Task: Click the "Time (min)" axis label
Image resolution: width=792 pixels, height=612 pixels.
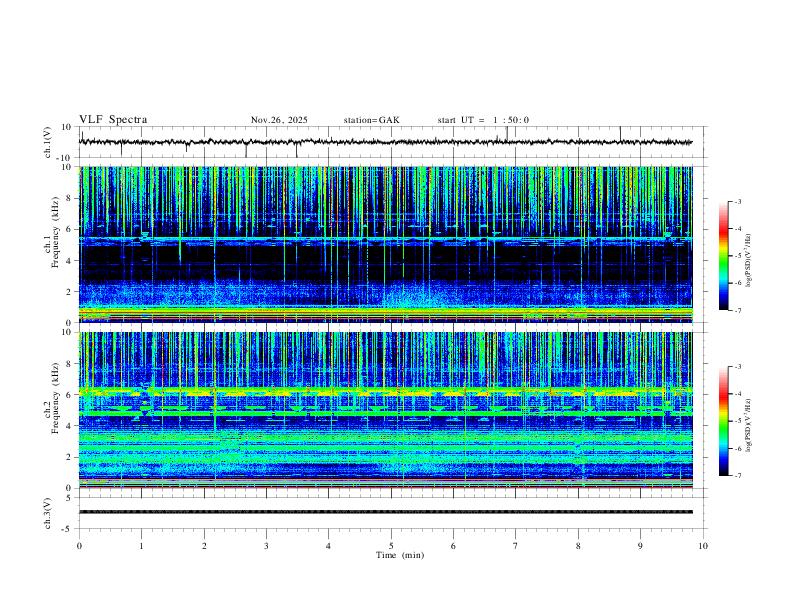Action: point(400,555)
